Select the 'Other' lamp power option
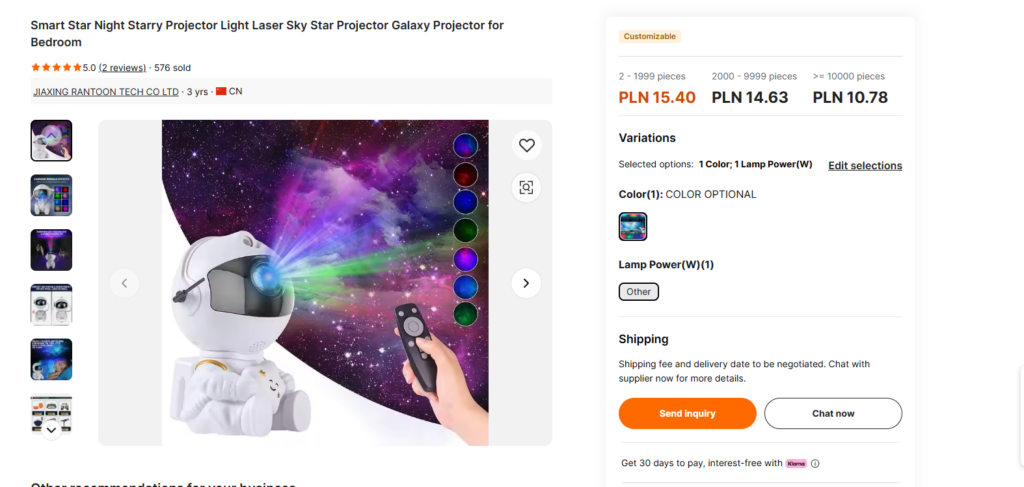The width and height of the screenshot is (1024, 487). (x=639, y=292)
